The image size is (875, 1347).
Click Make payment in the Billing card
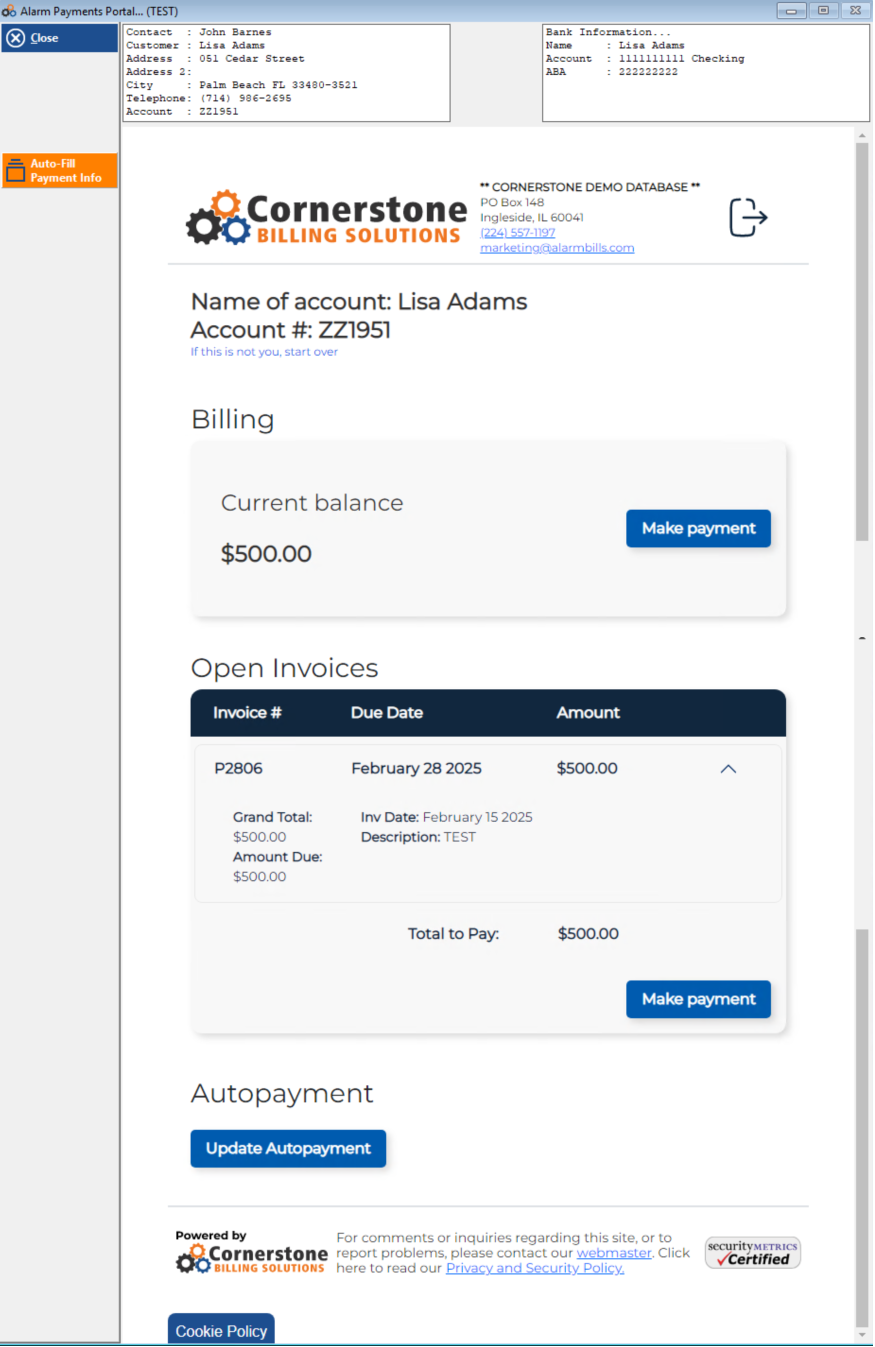[698, 528]
